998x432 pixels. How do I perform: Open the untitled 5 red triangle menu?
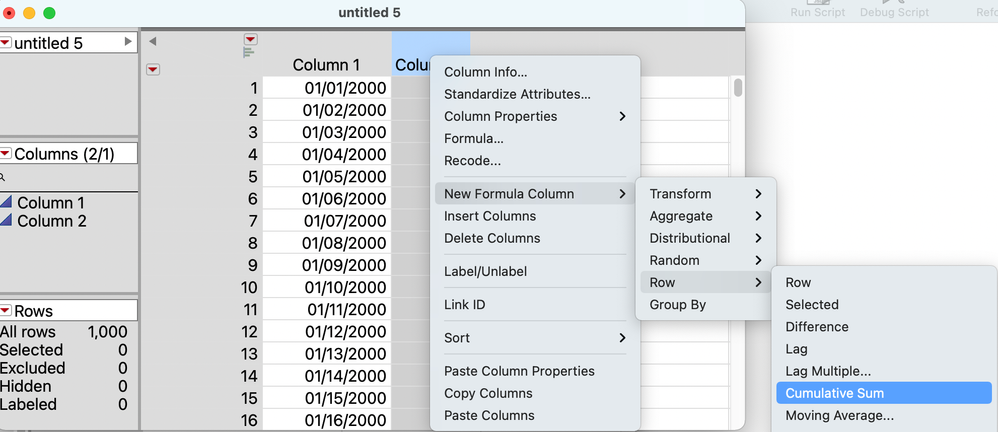pyautogui.click(x=6, y=43)
